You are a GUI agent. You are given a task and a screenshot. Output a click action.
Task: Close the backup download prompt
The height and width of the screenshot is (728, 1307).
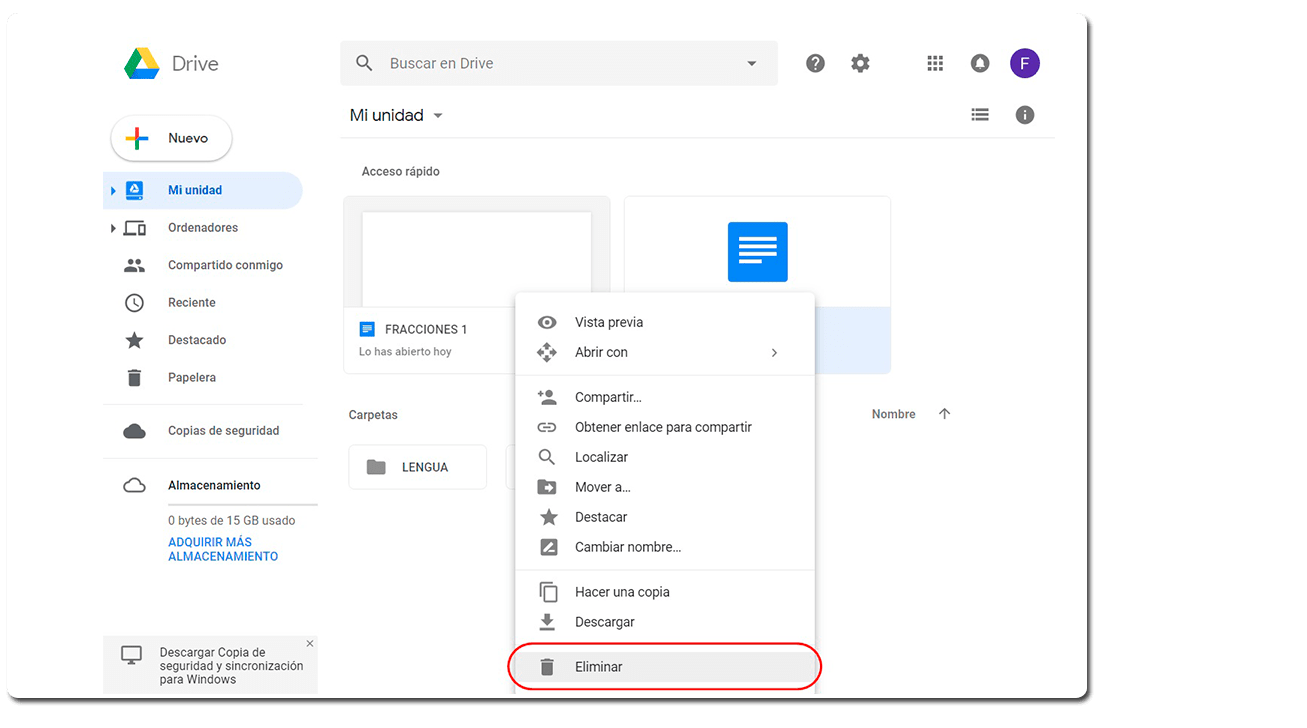pos(310,643)
